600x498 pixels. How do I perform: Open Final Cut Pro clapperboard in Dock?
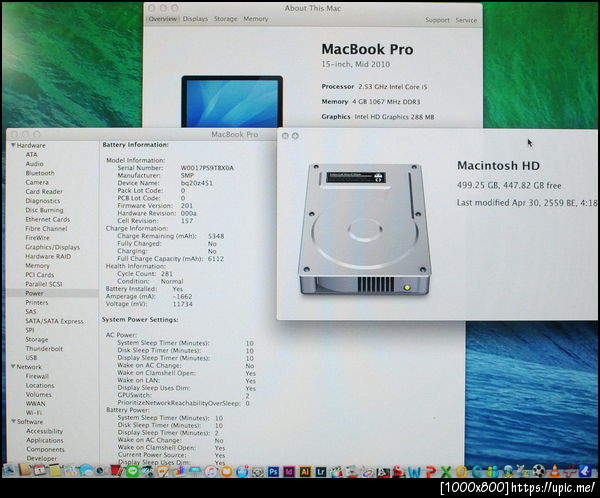click(336, 472)
